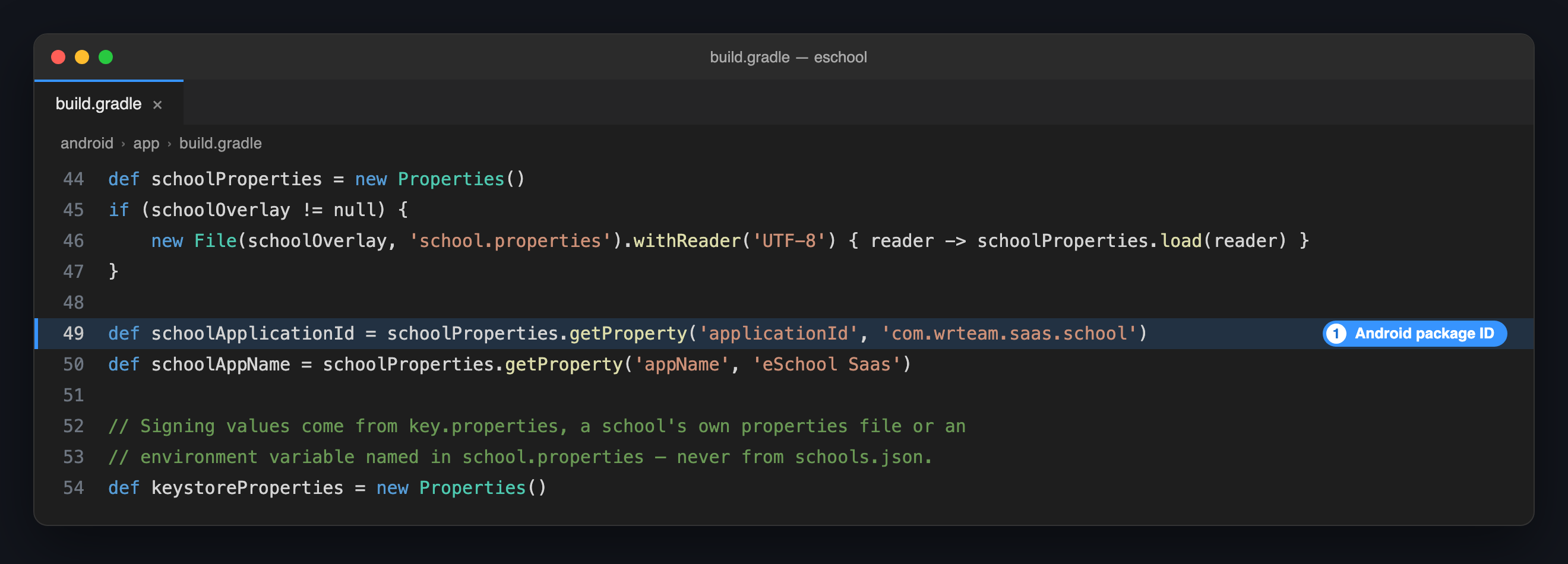1568x564 pixels.
Task: Click the 'com.wrteam.saas.school' string literal
Action: [1009, 334]
